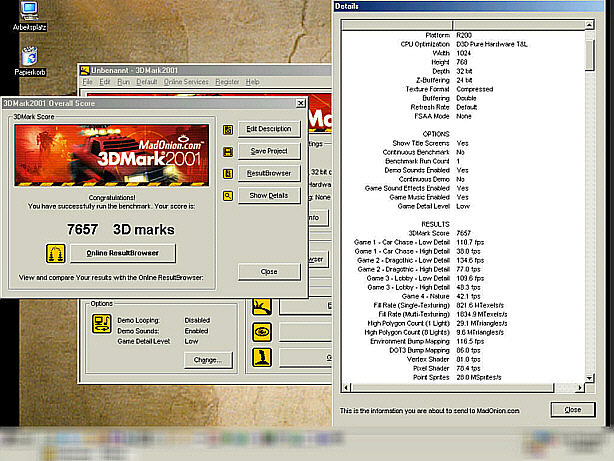Select the Platform R200 row
614x461 pixels.
(x=463, y=35)
